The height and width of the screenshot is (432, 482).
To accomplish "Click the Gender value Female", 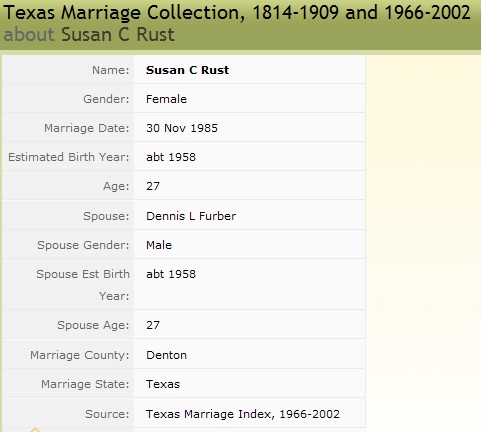I will tap(166, 99).
